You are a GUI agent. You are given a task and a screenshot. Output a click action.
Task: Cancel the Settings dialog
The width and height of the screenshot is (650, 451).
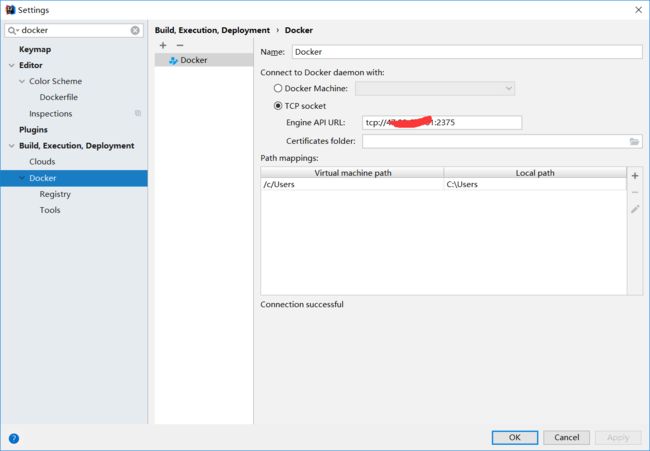566,437
